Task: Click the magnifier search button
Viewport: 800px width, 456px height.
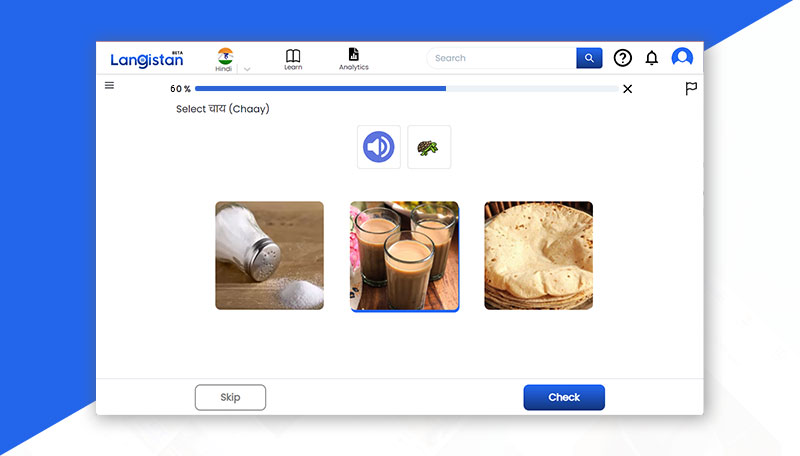Action: coord(589,58)
